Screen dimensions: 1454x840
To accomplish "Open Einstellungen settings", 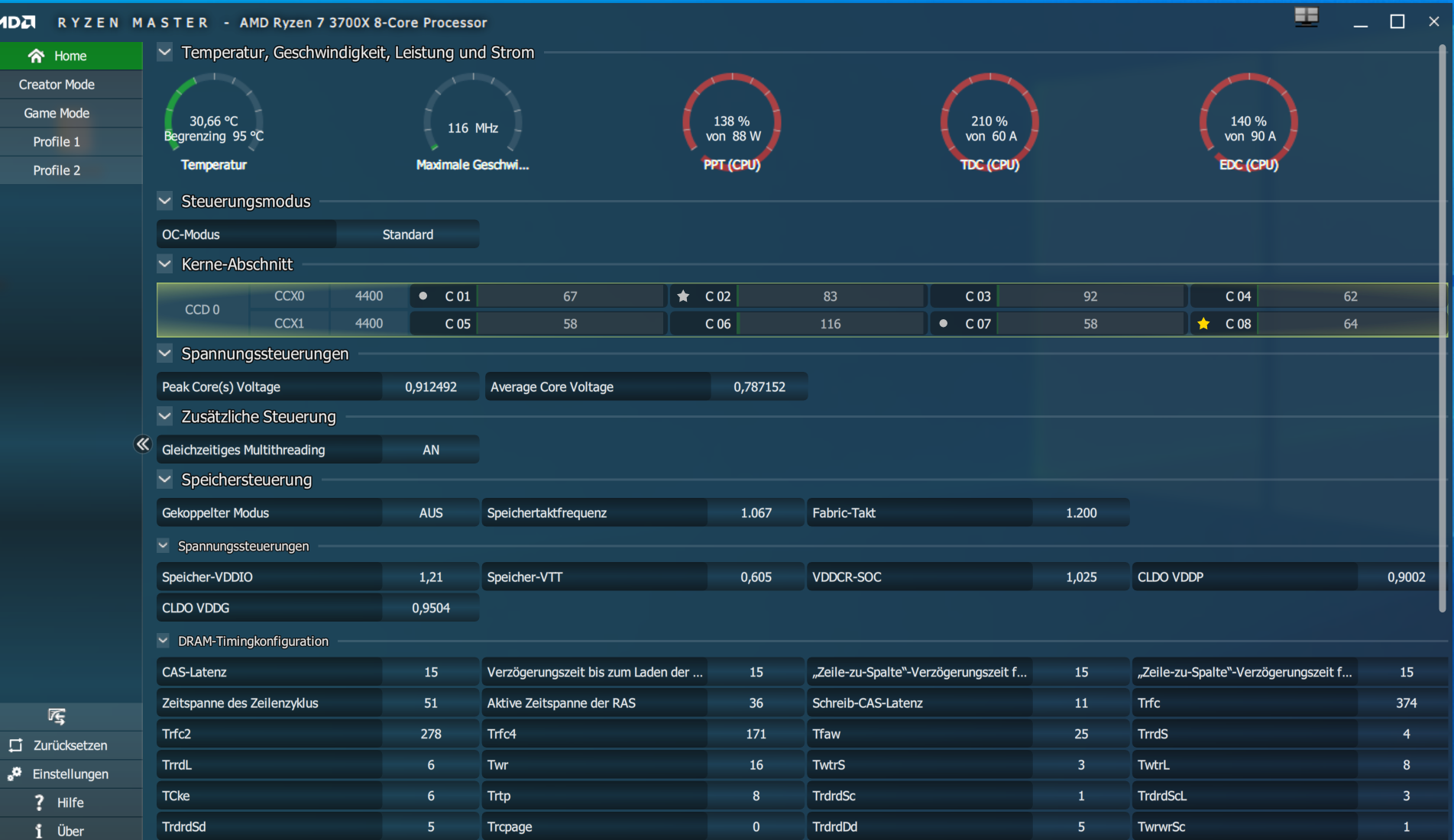I will click(x=71, y=774).
